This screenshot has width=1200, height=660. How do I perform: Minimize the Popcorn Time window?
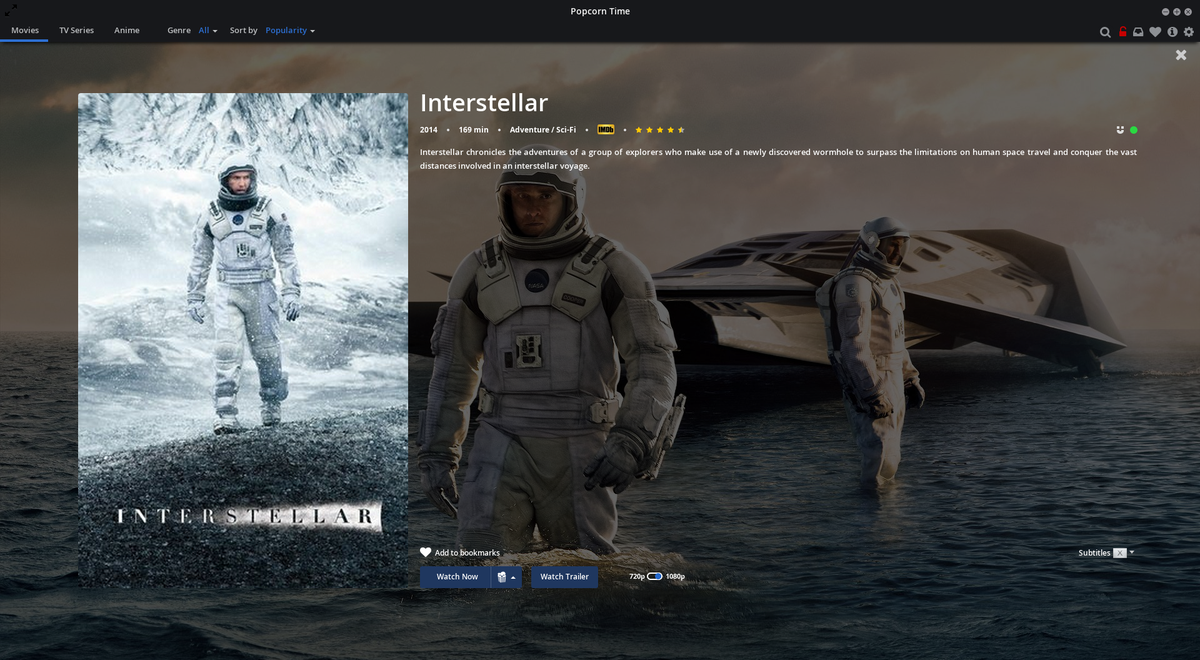(1165, 11)
